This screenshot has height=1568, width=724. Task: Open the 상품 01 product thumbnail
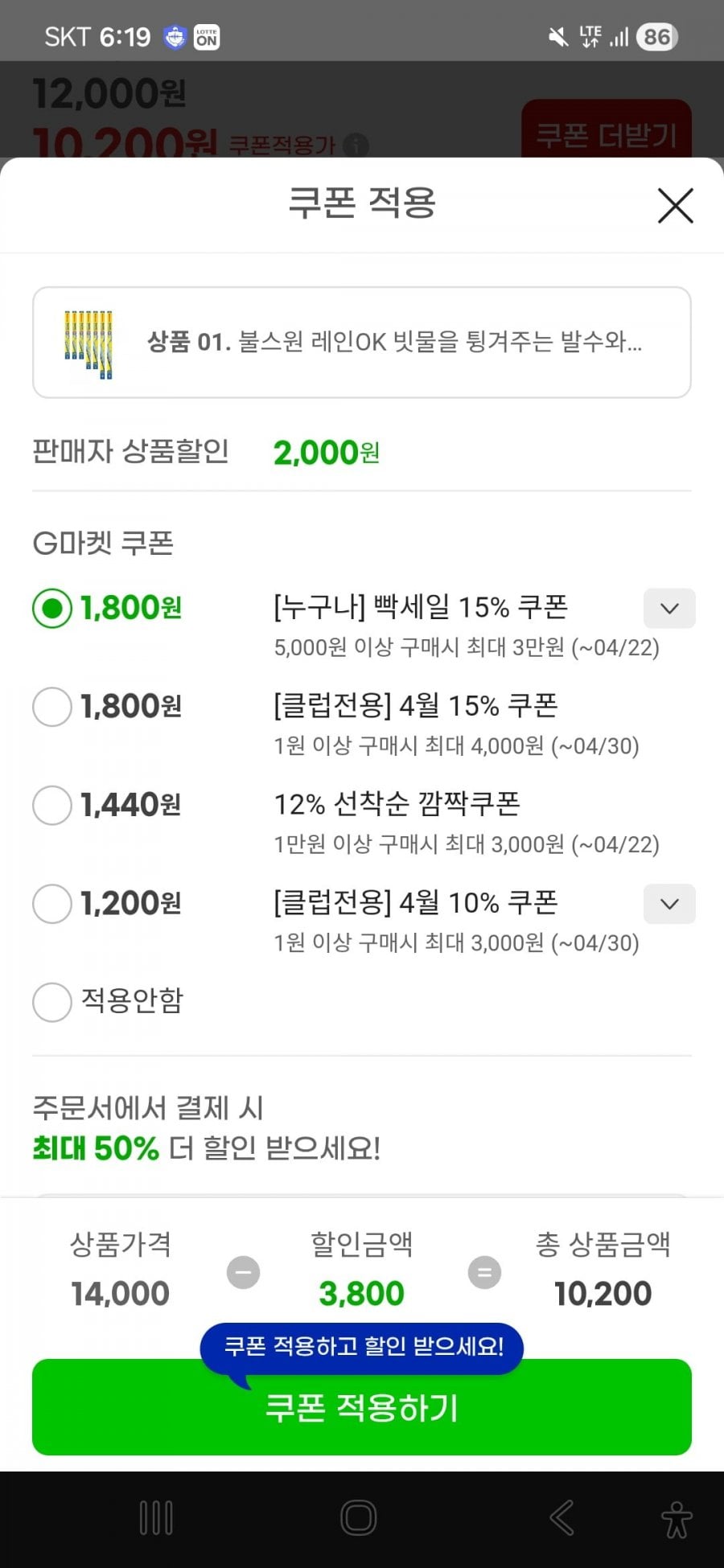88,343
